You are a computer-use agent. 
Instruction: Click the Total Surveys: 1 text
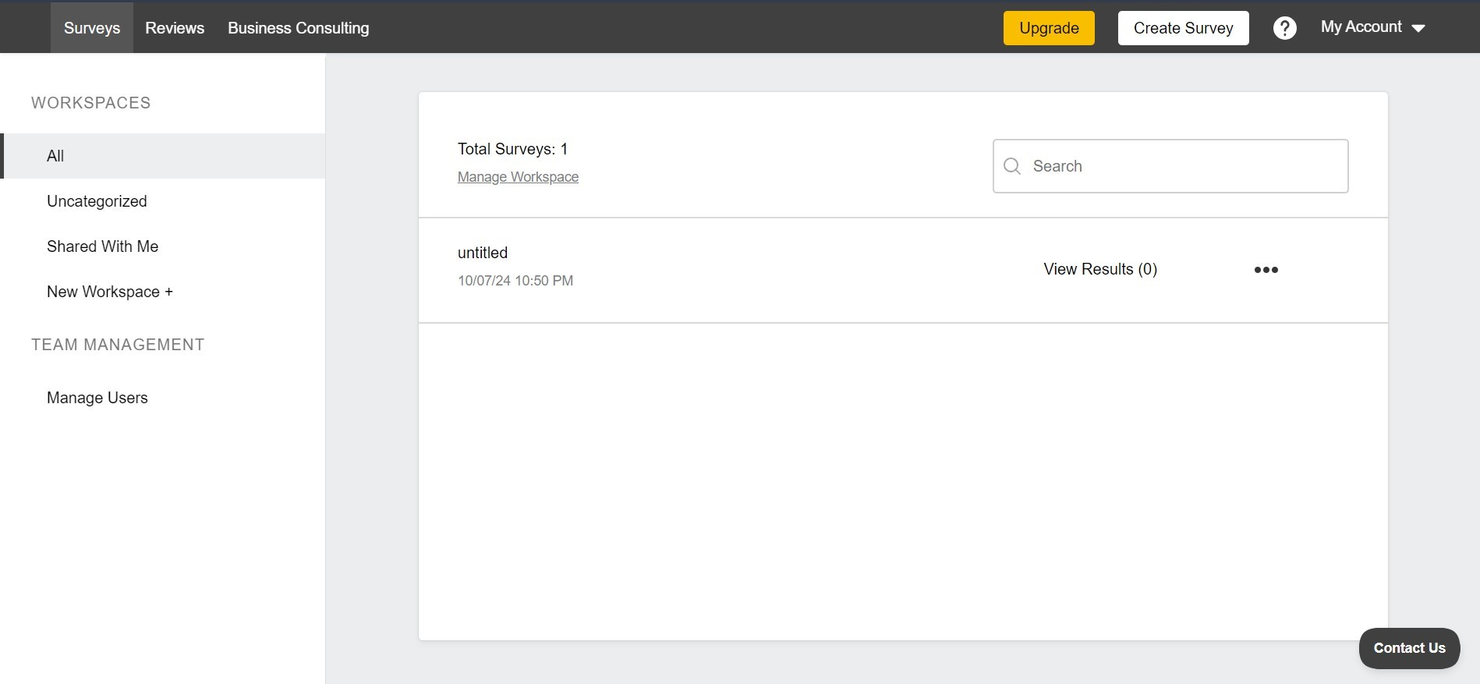pos(513,149)
